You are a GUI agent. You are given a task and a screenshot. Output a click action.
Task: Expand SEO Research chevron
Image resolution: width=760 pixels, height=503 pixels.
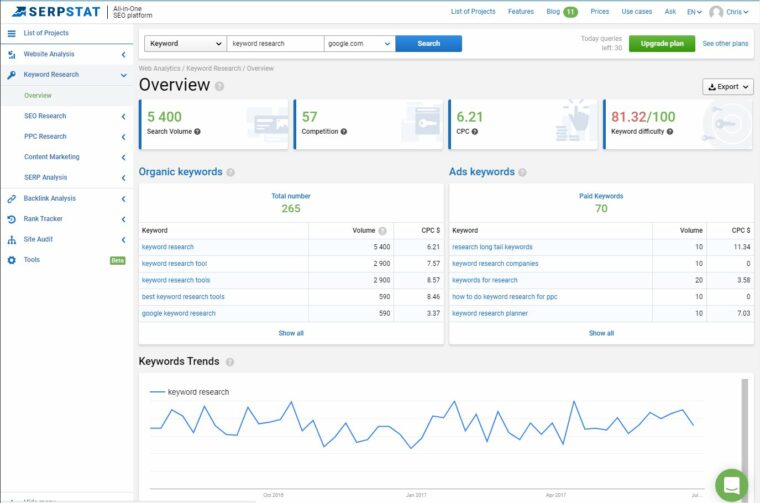(x=124, y=116)
